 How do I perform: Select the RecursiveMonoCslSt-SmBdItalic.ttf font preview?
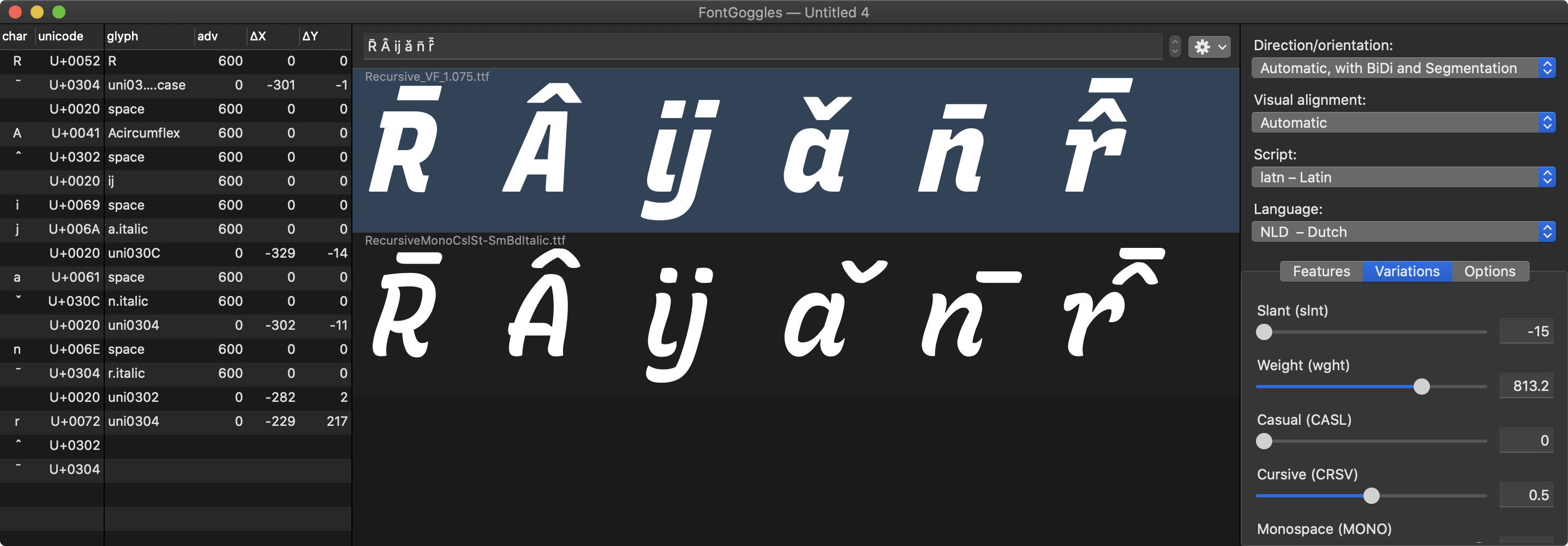pyautogui.click(x=795, y=314)
